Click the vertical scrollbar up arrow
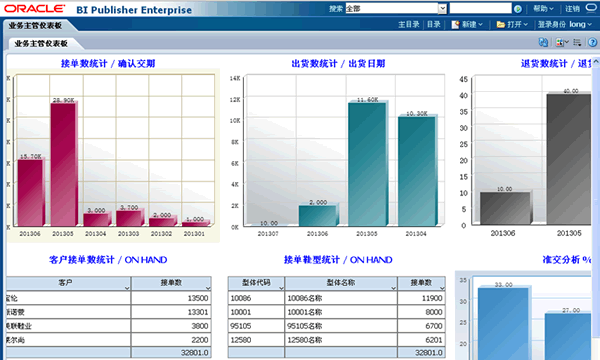The width and height of the screenshot is (600, 360). click(596, 62)
